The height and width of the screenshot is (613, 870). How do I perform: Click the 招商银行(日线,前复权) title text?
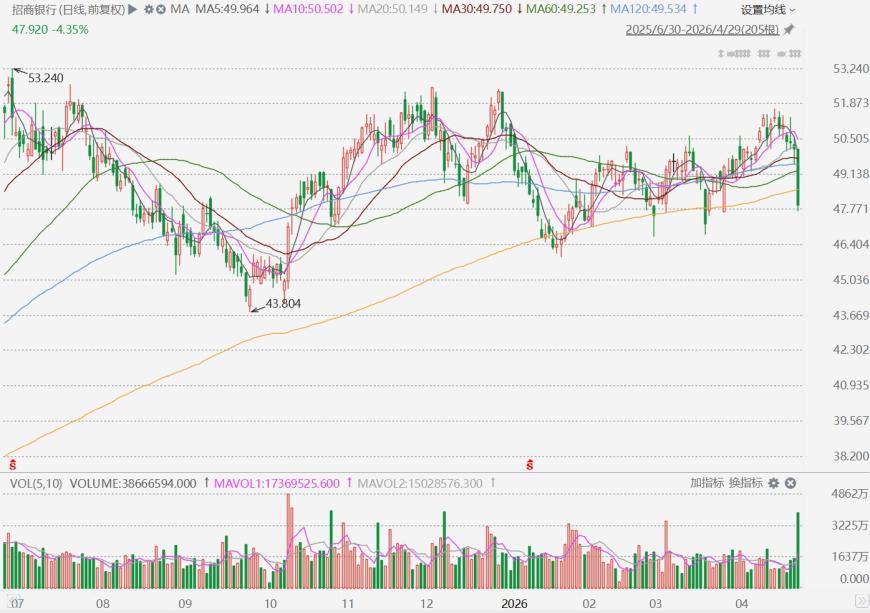(69, 9)
